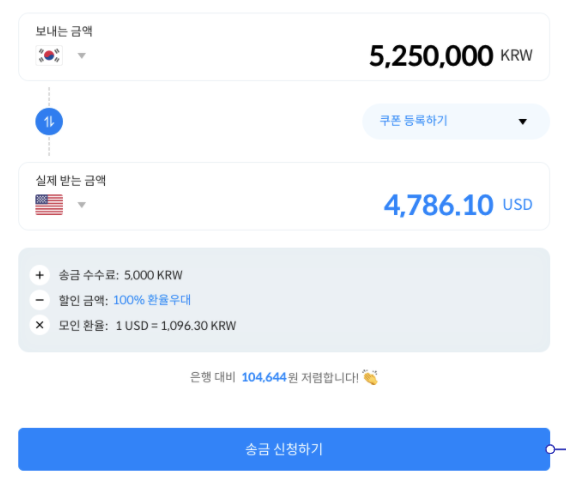Click the 104,644 savings amount text
This screenshot has width=566, height=480.
[264, 378]
